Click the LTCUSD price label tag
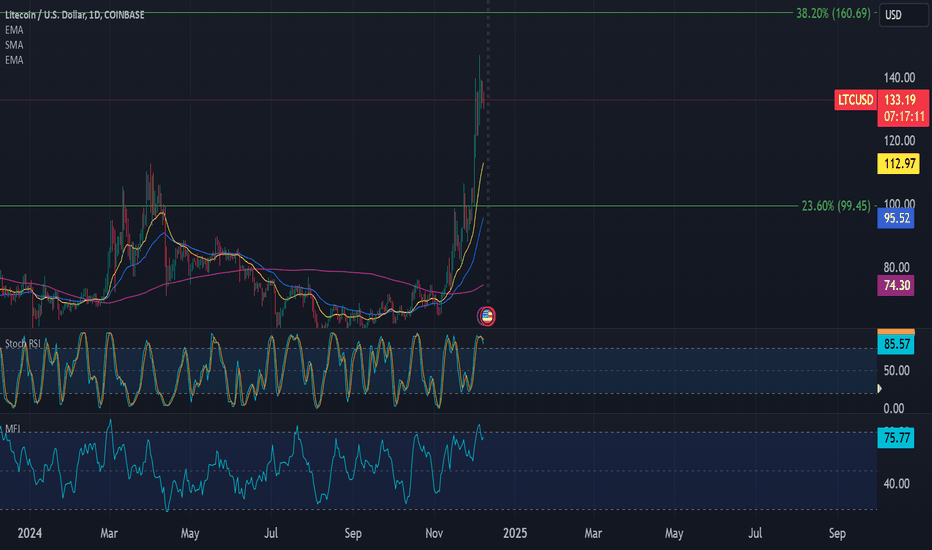The width and height of the screenshot is (932, 550). point(855,100)
